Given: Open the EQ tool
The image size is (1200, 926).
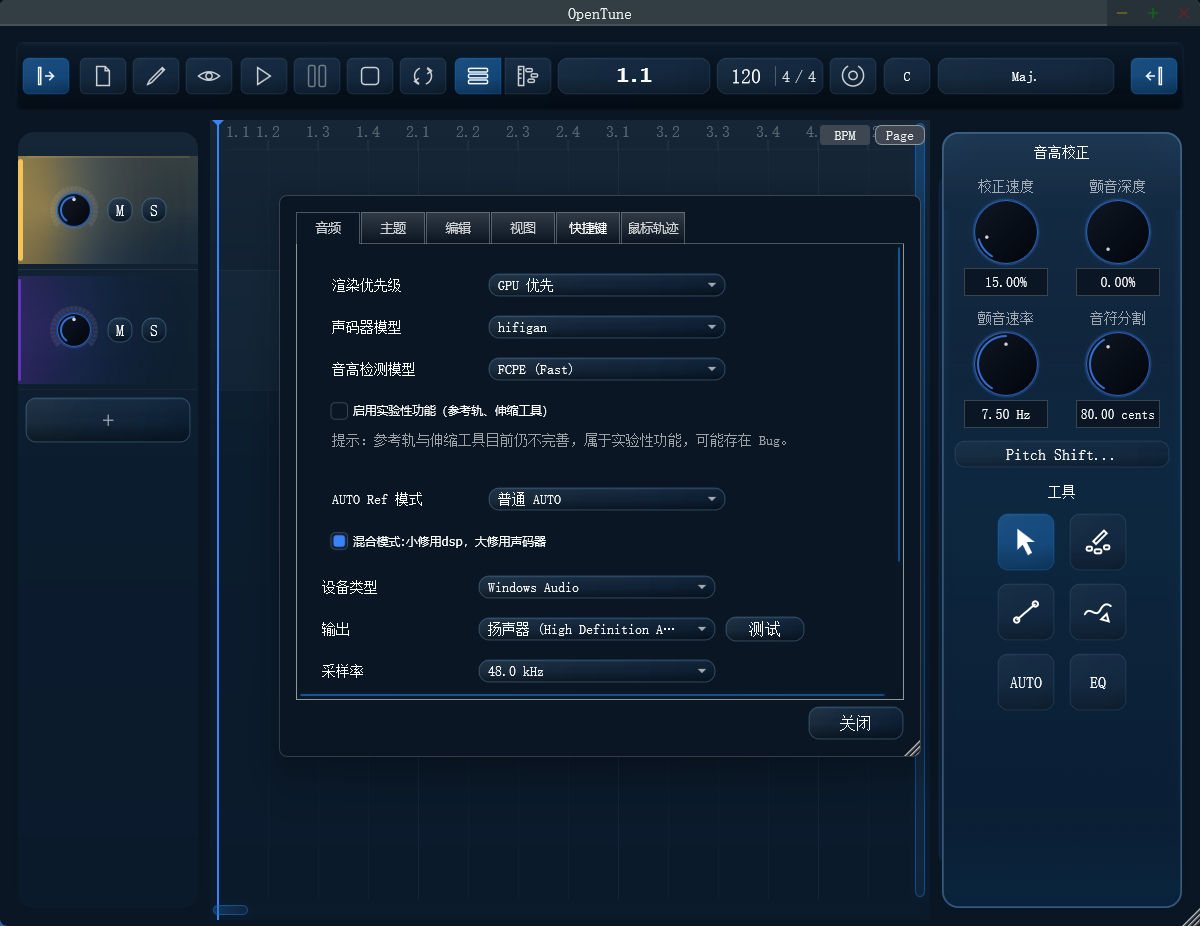Looking at the screenshot, I should [x=1098, y=682].
